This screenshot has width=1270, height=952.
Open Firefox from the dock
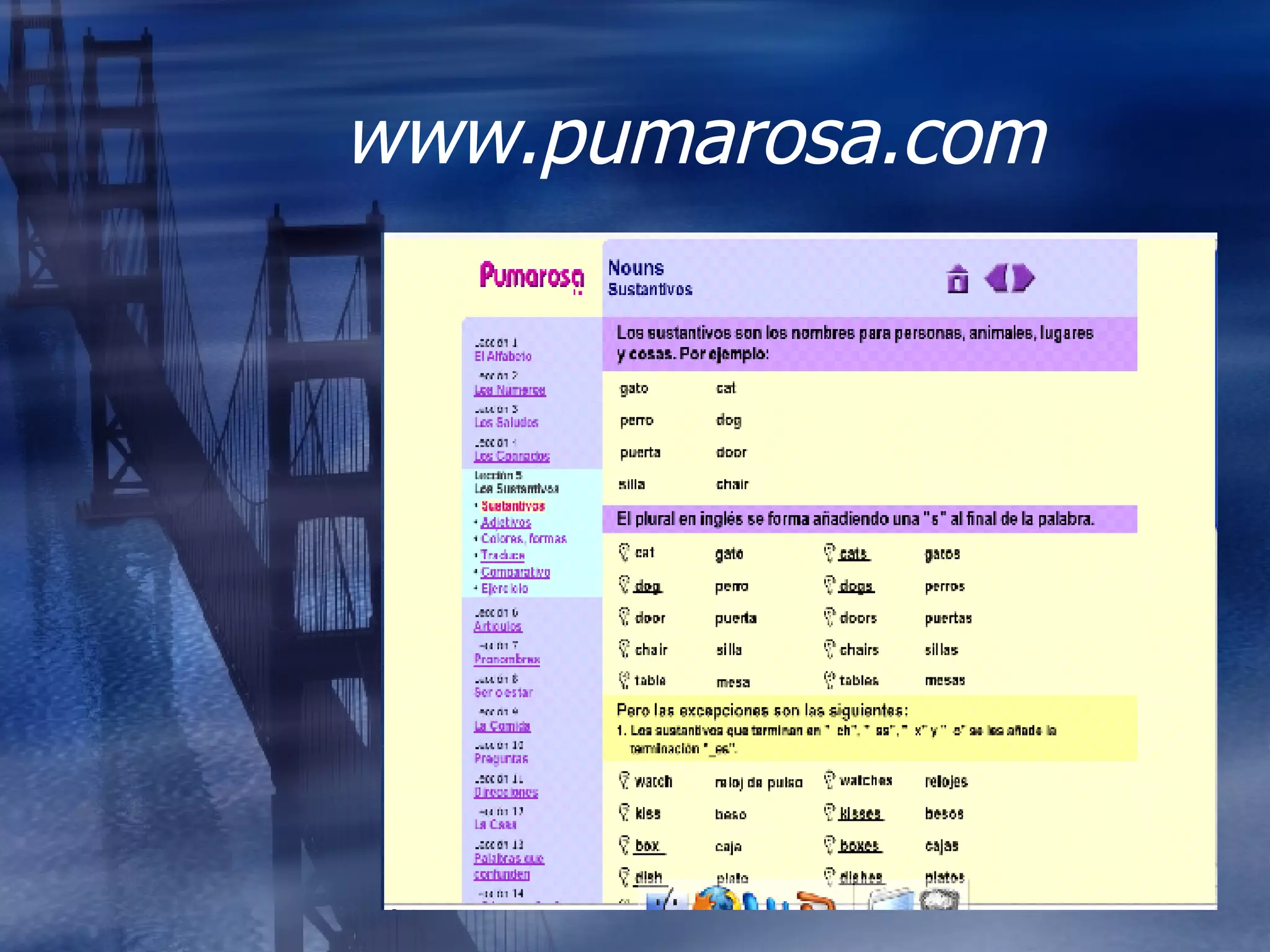pyautogui.click(x=715, y=899)
